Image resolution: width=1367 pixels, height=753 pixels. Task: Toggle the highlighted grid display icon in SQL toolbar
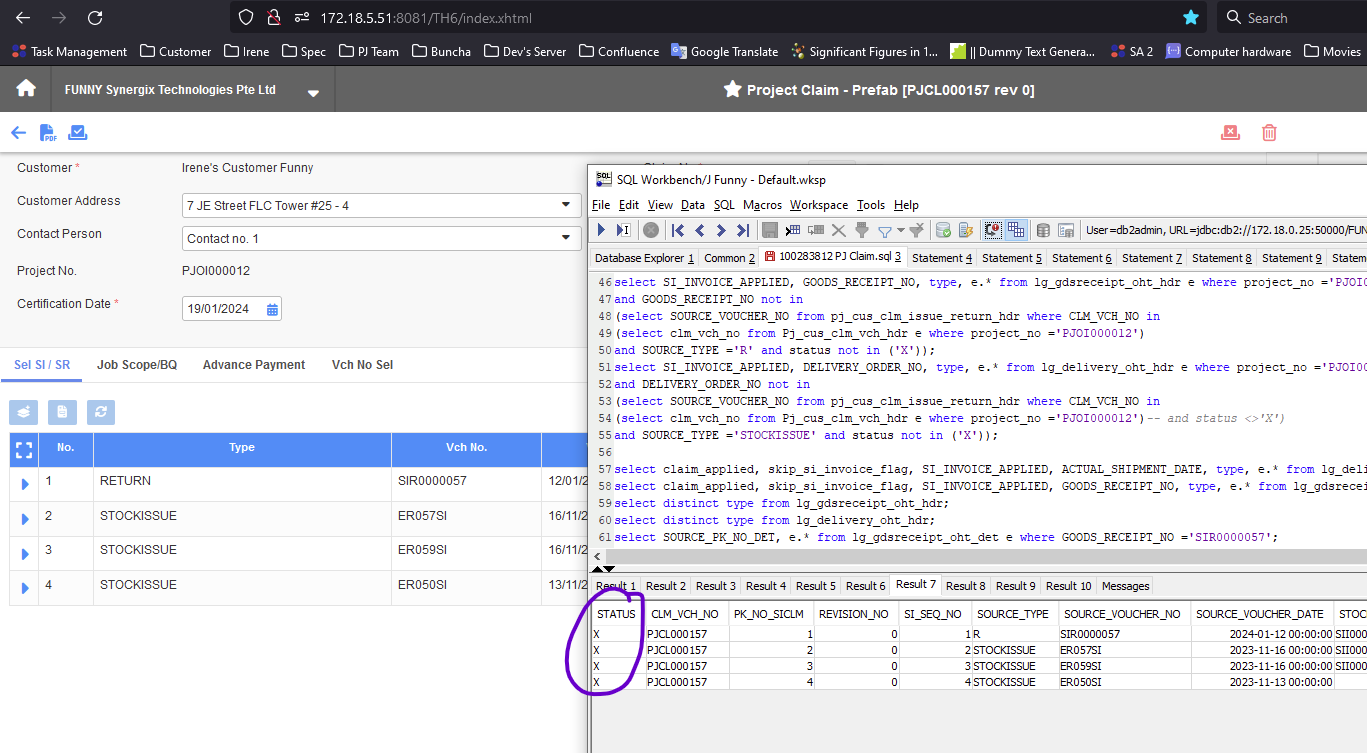[1016, 230]
